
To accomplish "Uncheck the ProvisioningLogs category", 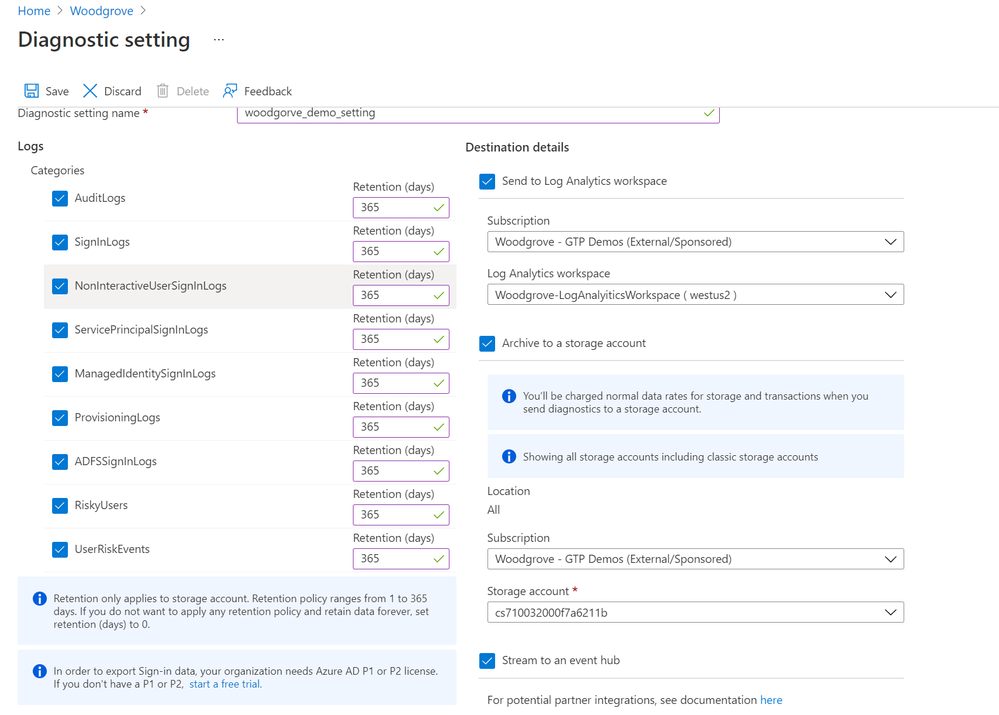I will tap(60, 417).
